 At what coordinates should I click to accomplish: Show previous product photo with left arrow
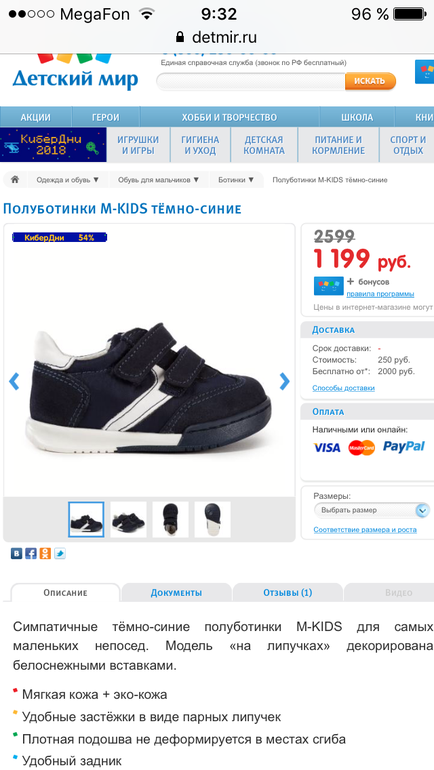point(14,381)
